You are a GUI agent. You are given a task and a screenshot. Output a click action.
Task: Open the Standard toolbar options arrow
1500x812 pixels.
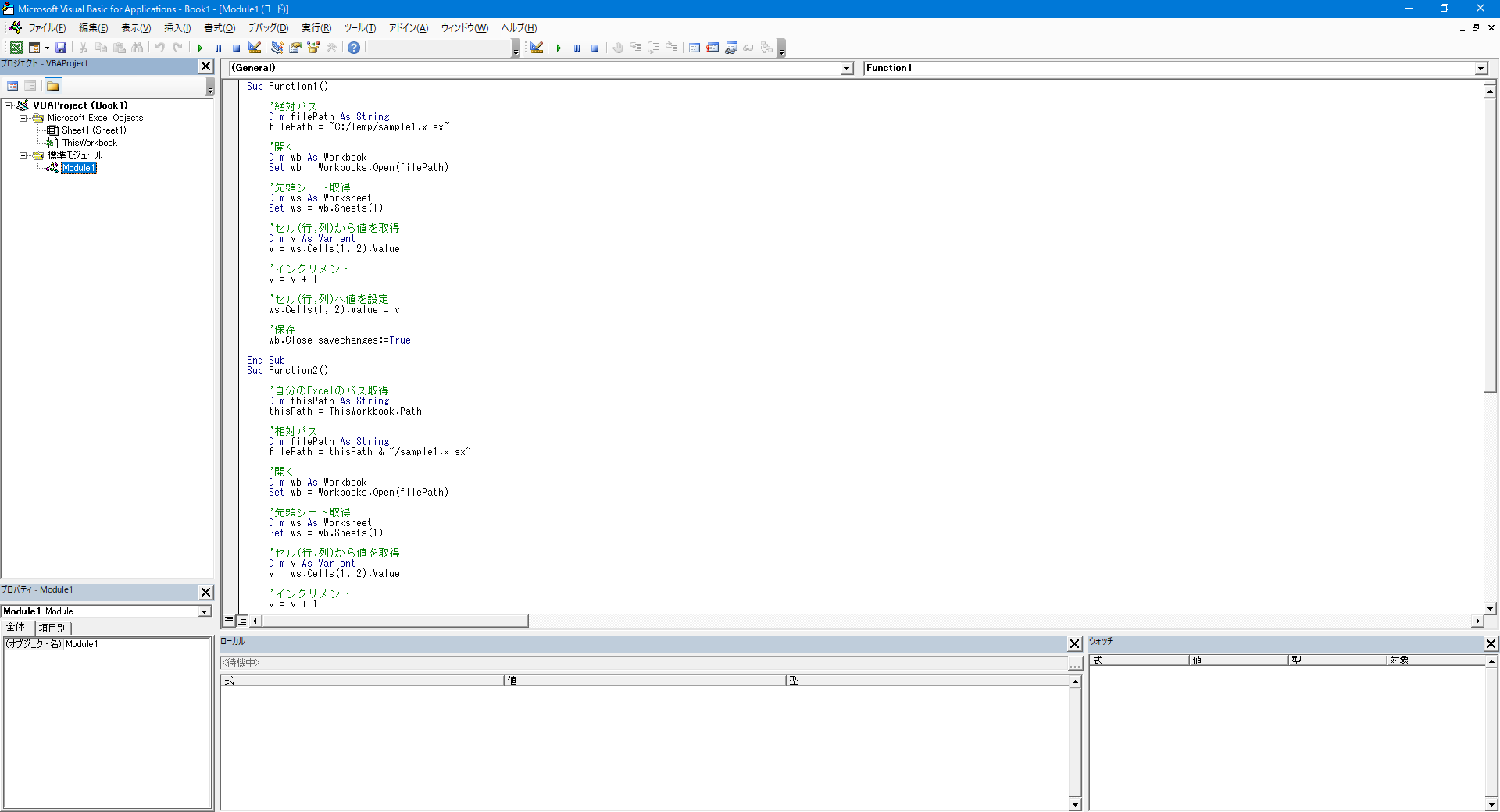click(516, 48)
